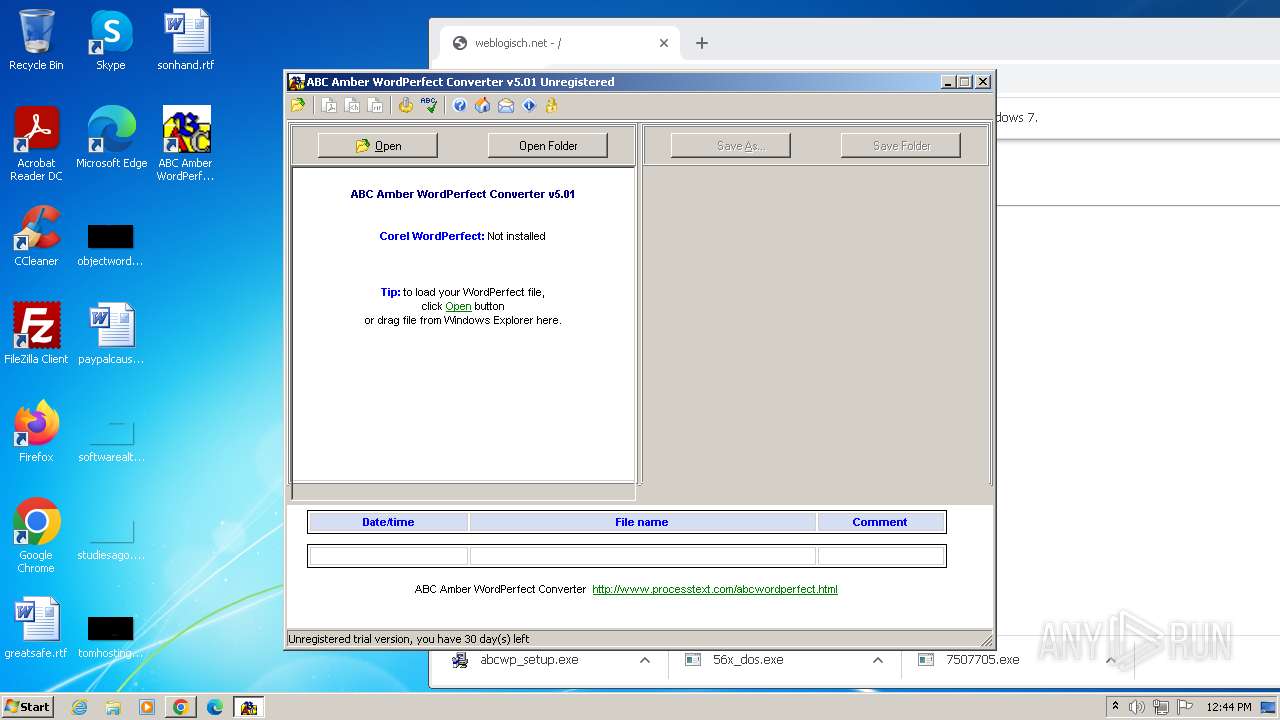Click the taskbar ABC Amber WordPerfect button
The width and height of the screenshot is (1280, 720).
pos(248,707)
